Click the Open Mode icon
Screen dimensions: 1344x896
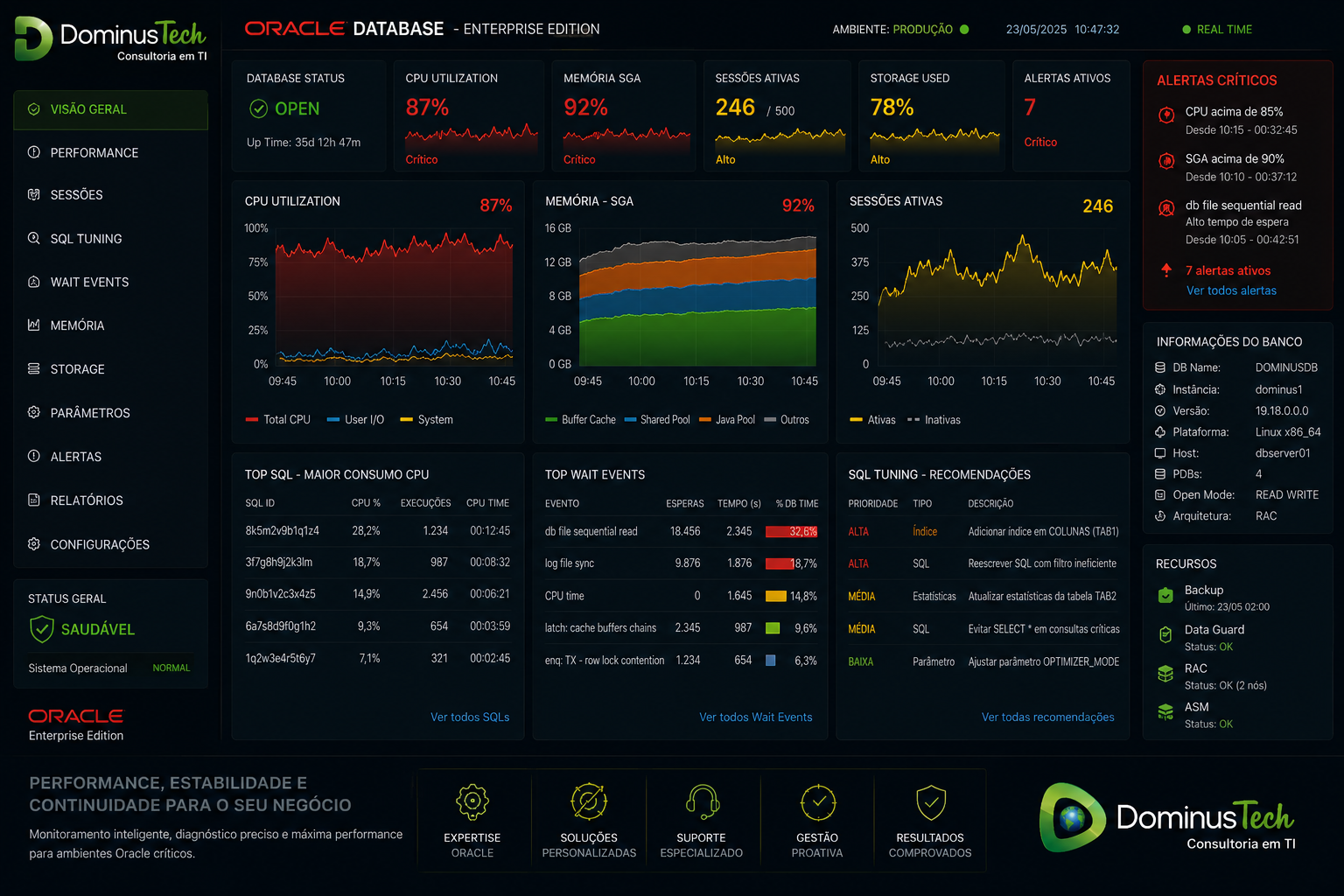[x=1160, y=495]
